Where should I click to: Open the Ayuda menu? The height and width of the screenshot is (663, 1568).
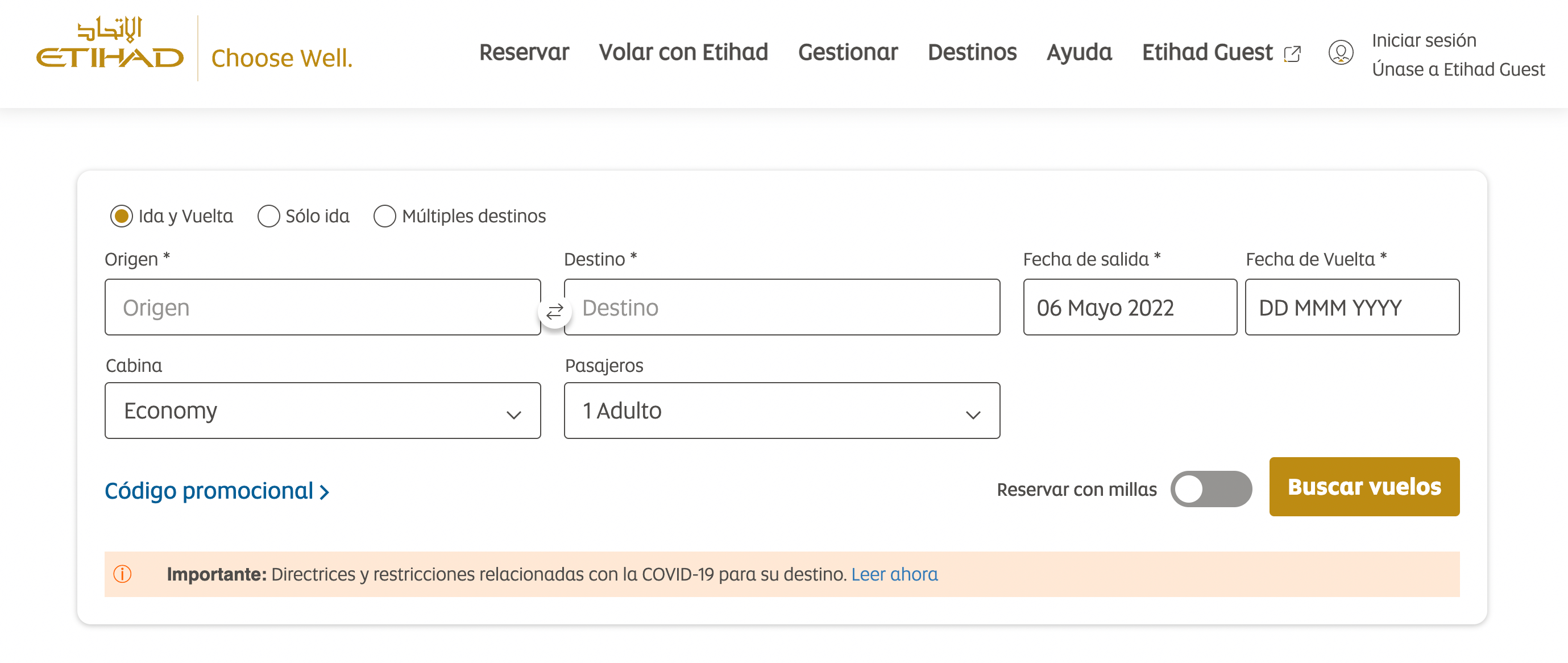pos(1078,52)
